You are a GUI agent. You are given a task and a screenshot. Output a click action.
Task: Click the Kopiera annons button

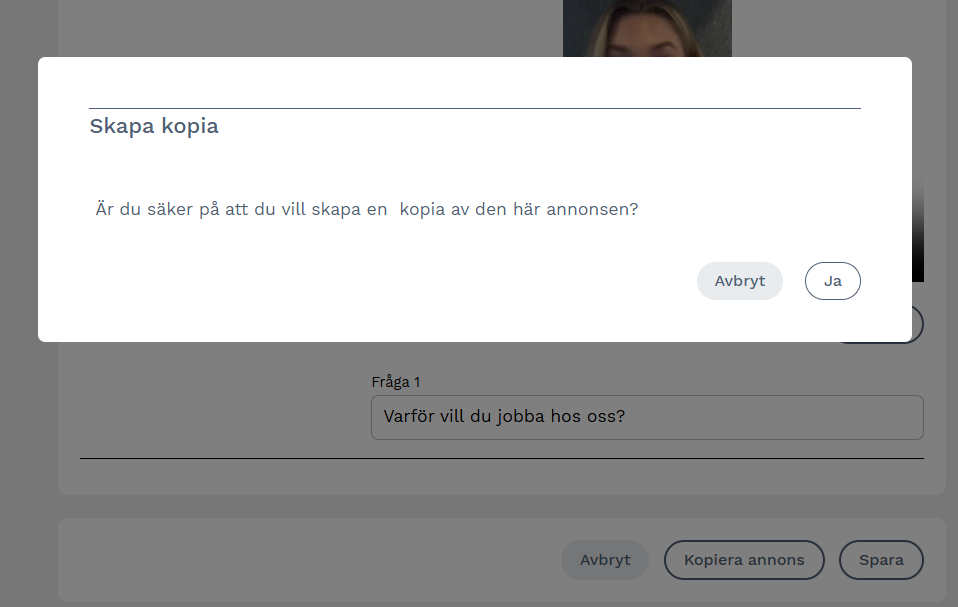tap(743, 560)
